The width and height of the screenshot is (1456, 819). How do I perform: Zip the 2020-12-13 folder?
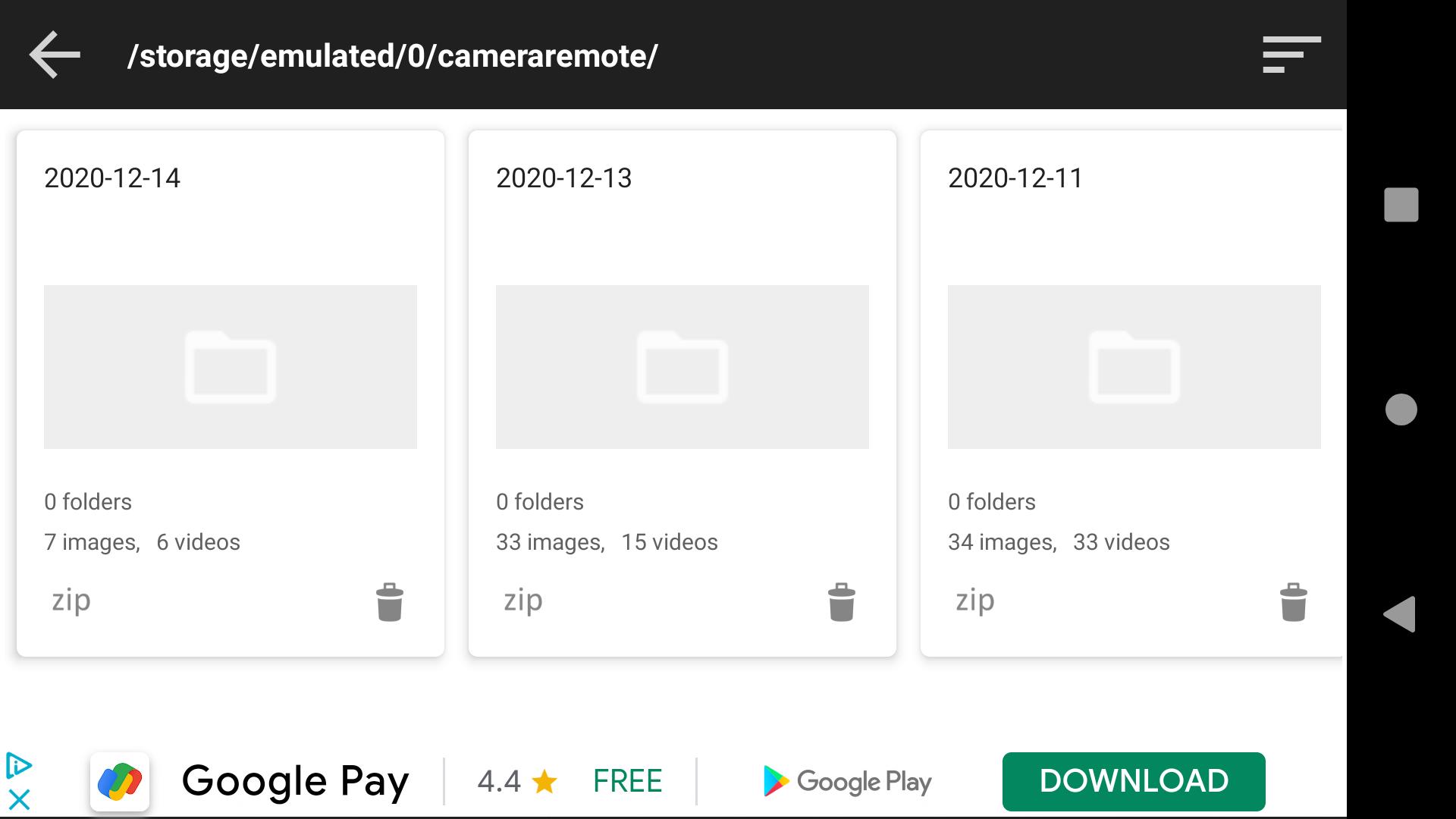[523, 601]
